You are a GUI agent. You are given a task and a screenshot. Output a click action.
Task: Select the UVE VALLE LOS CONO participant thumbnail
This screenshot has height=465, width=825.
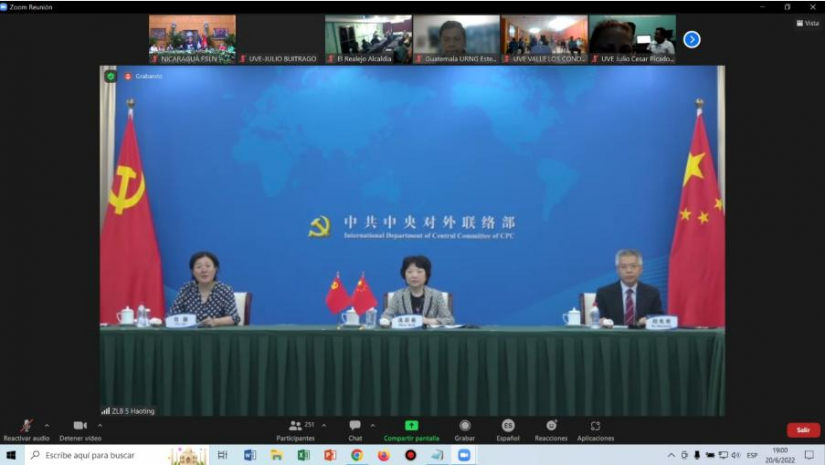544,39
